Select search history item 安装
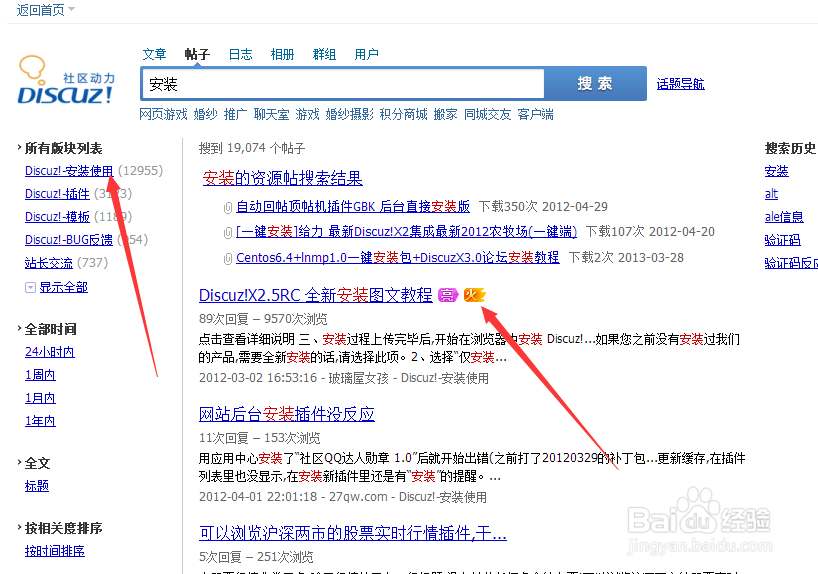The height and width of the screenshot is (574, 818). 776,171
